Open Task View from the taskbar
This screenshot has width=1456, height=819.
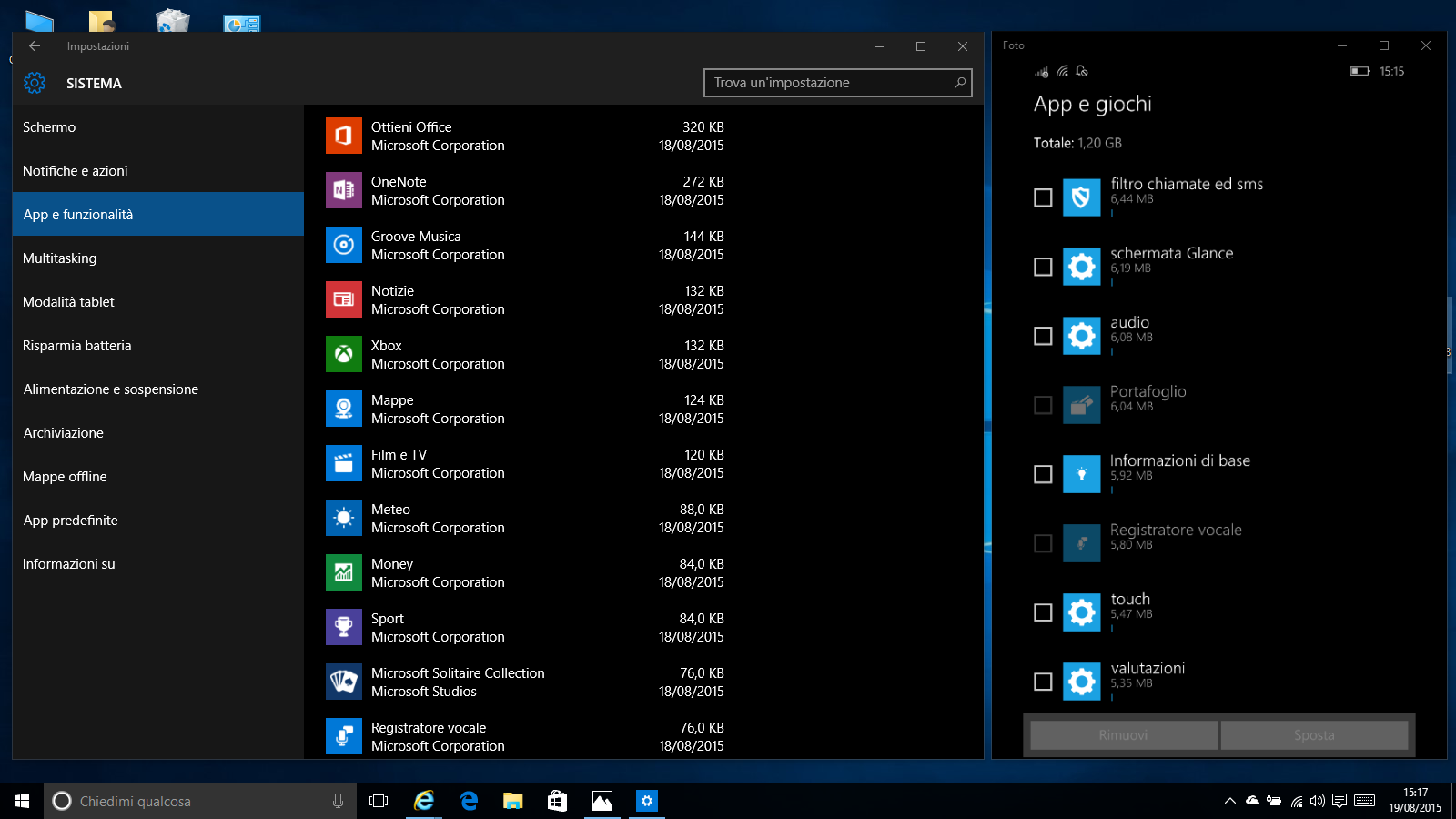(x=379, y=801)
